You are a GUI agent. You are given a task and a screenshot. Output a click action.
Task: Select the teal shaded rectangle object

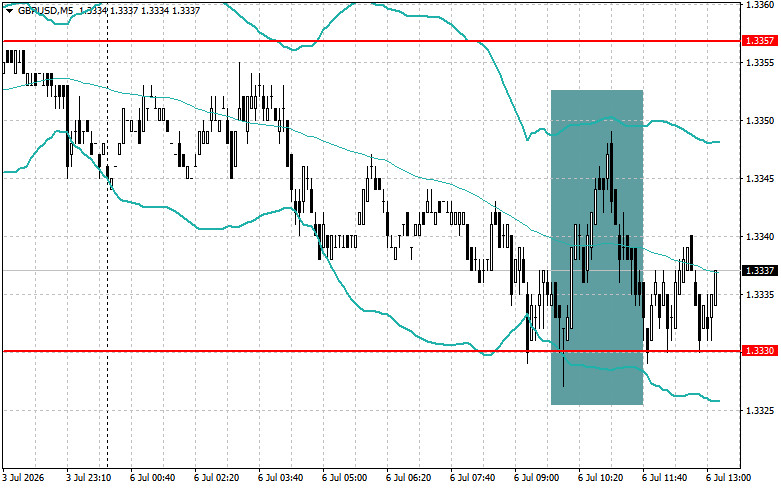coord(597,247)
